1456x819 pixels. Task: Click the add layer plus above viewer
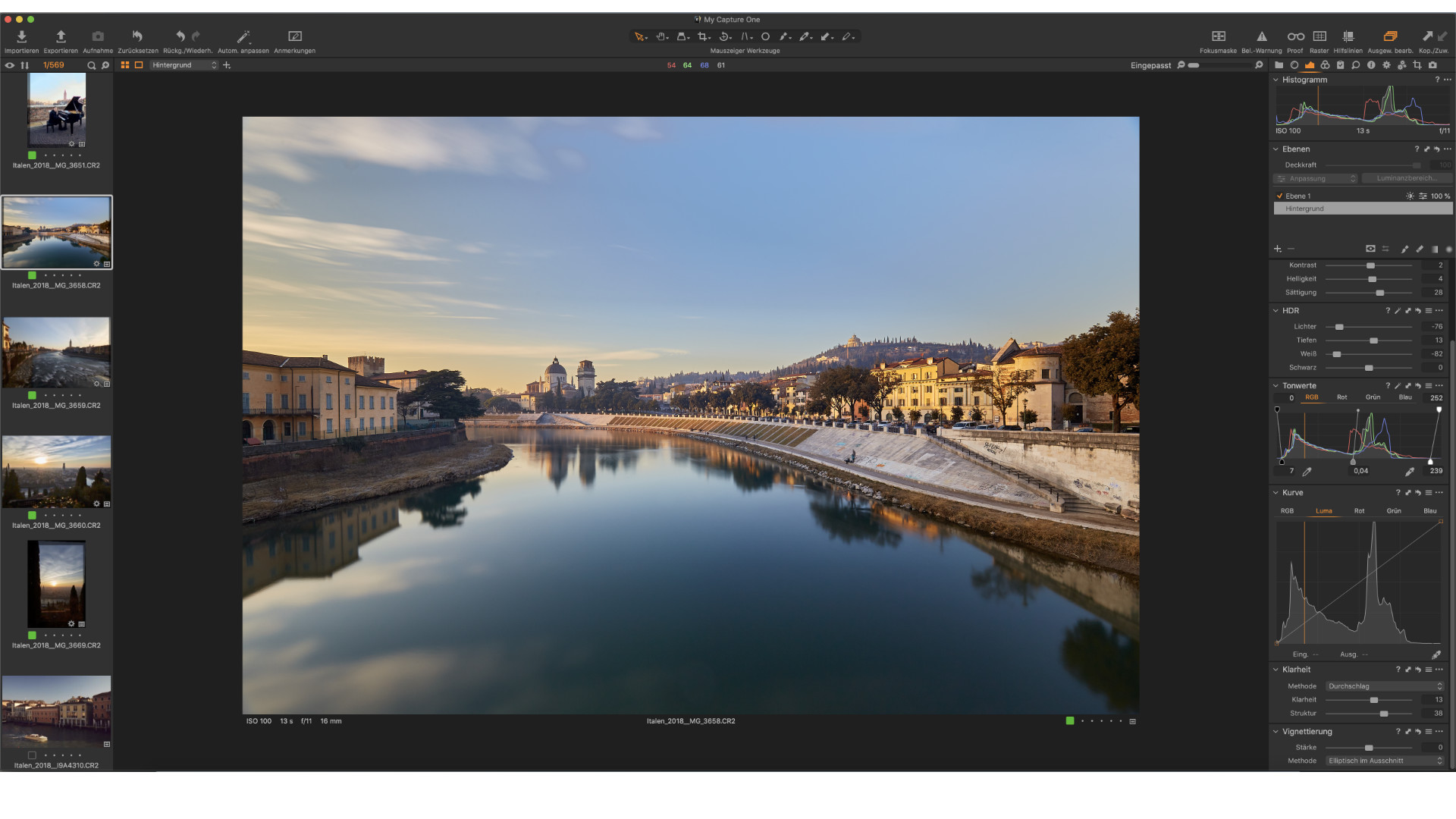coord(226,65)
